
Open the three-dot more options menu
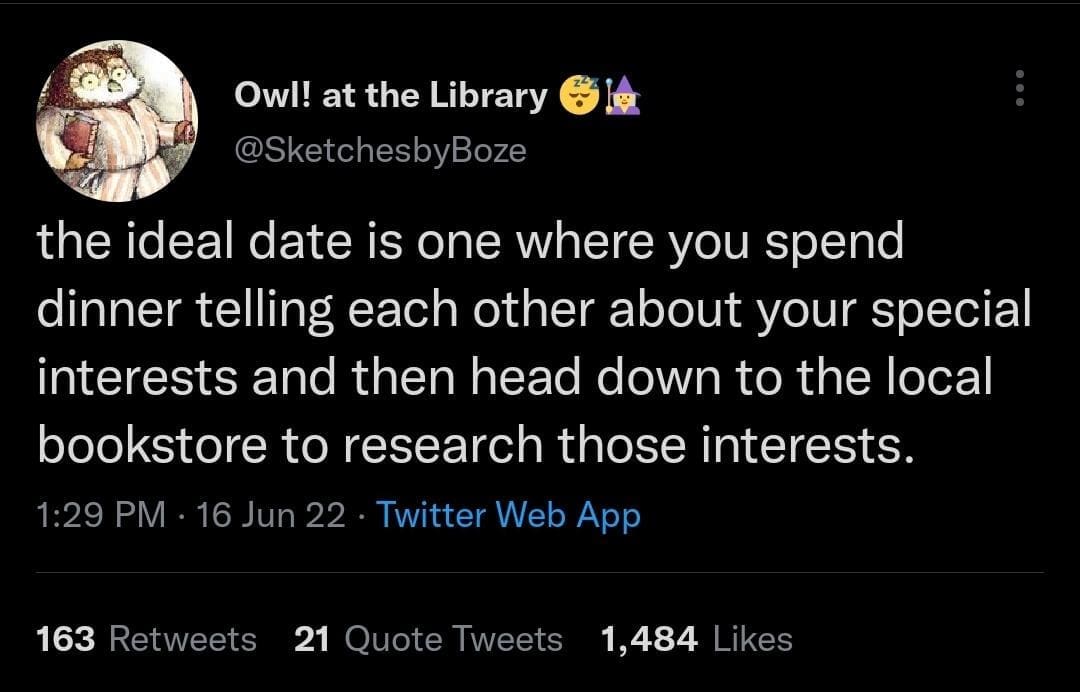click(x=1020, y=88)
